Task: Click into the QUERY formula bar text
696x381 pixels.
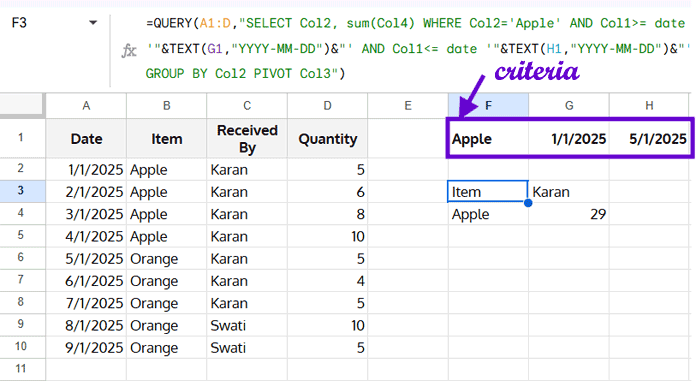Action: (x=417, y=48)
